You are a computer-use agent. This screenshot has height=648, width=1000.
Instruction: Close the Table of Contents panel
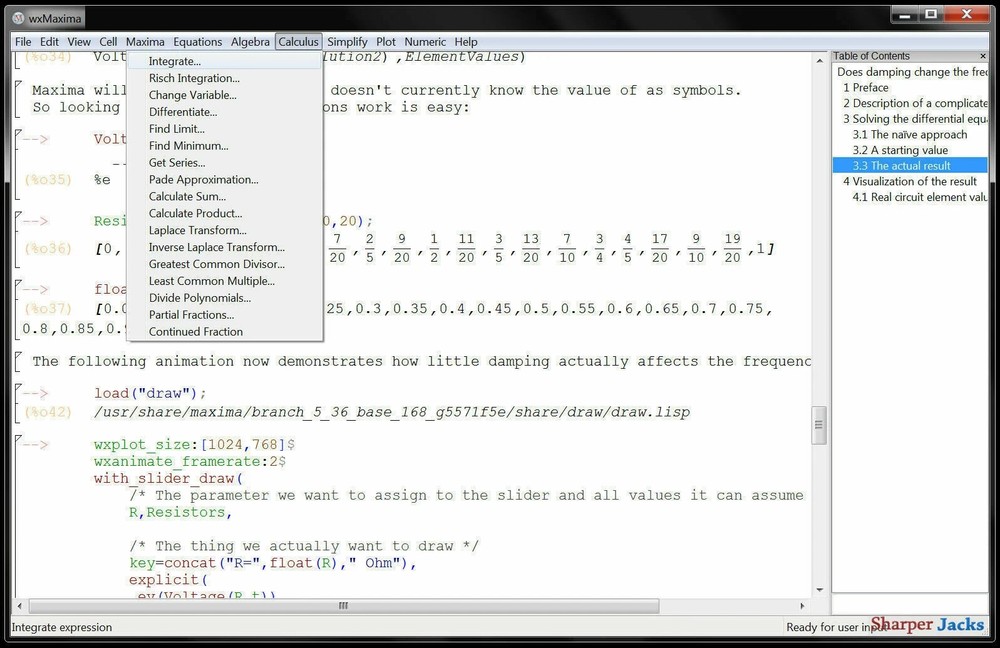pyautogui.click(x=983, y=56)
